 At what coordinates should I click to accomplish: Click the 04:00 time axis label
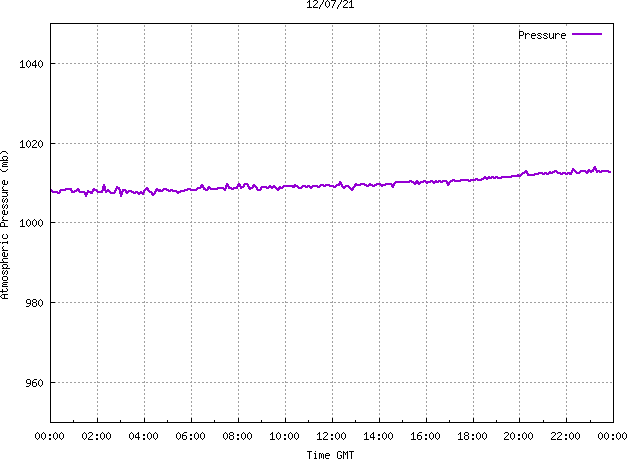click(x=144, y=436)
